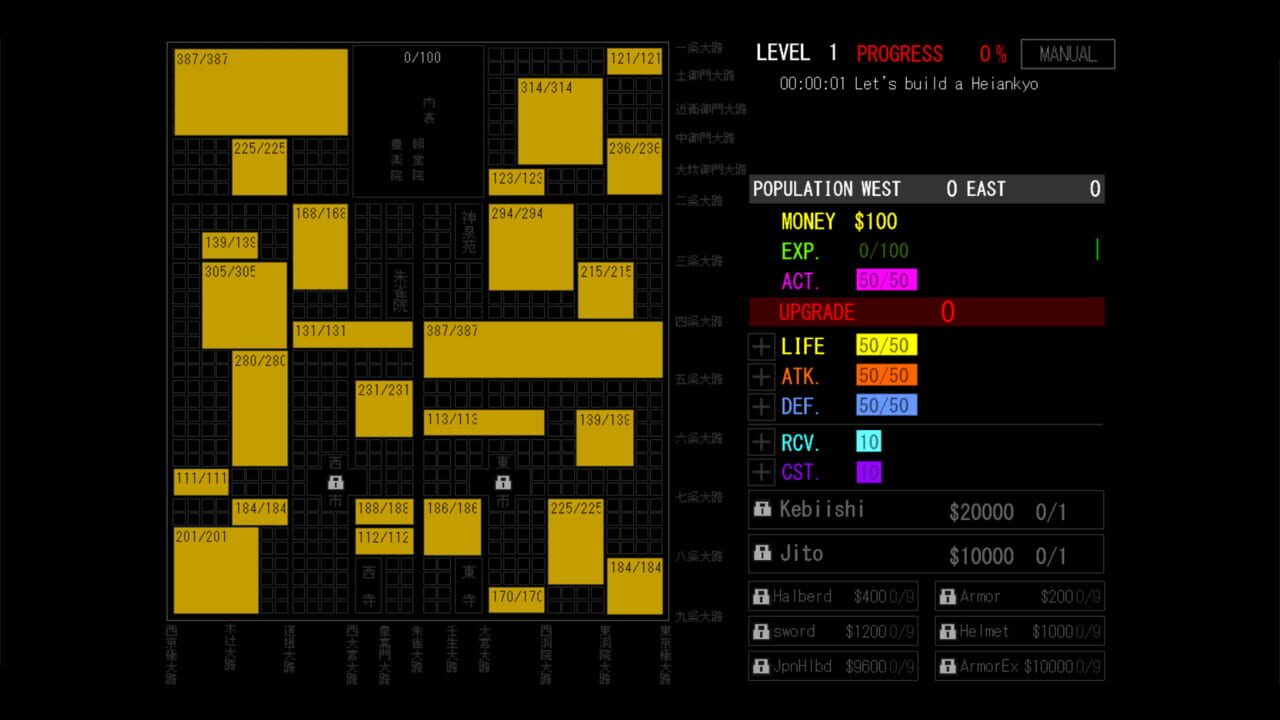Screen dimensions: 1280x720
Task: Click the lock icon next to Helmet
Action: (x=948, y=632)
